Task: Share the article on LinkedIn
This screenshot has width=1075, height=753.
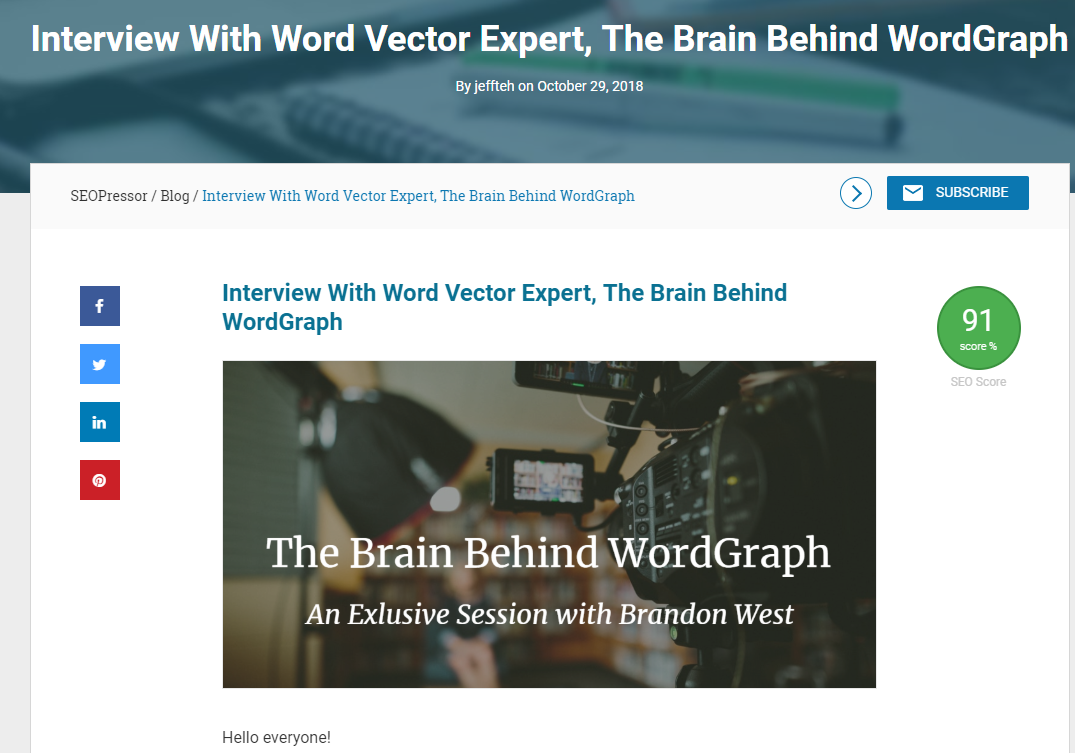Action: point(100,422)
